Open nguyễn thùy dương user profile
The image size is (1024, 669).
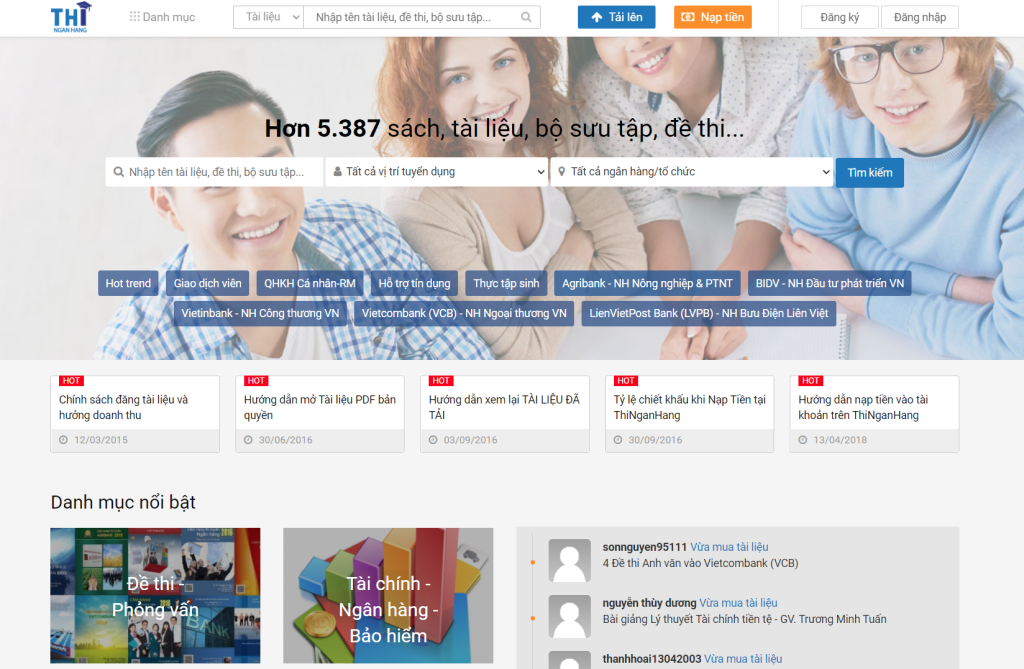pyautogui.click(x=649, y=603)
